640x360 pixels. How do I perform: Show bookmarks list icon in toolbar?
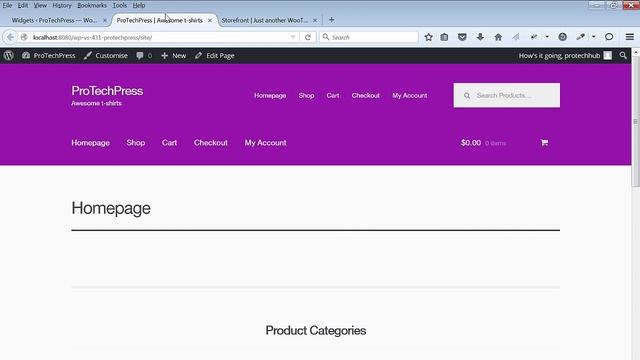pos(444,37)
